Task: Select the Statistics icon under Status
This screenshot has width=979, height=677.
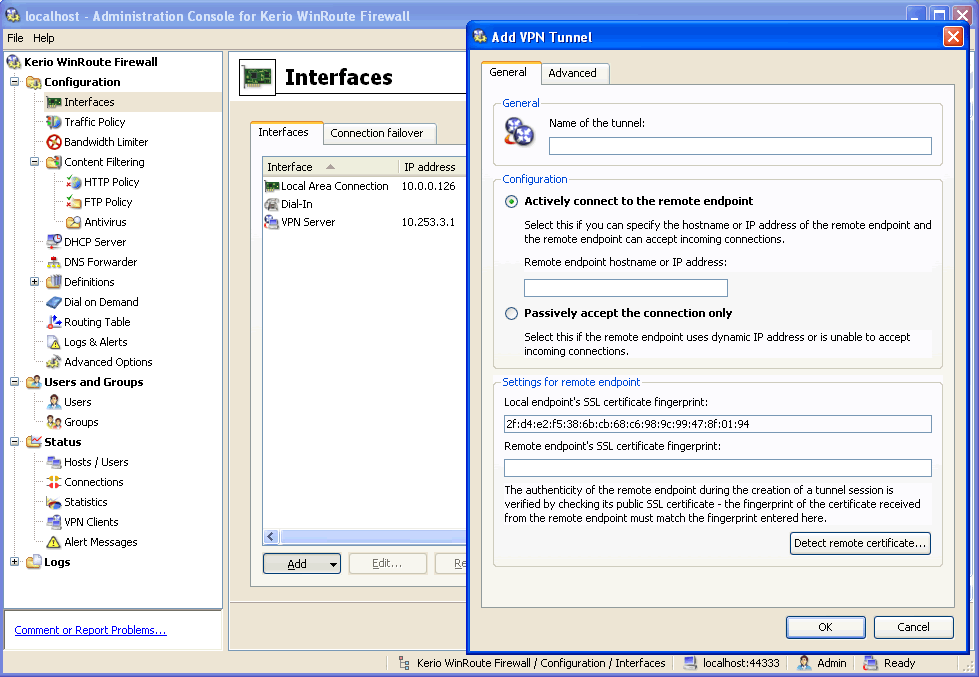Action: (x=54, y=502)
